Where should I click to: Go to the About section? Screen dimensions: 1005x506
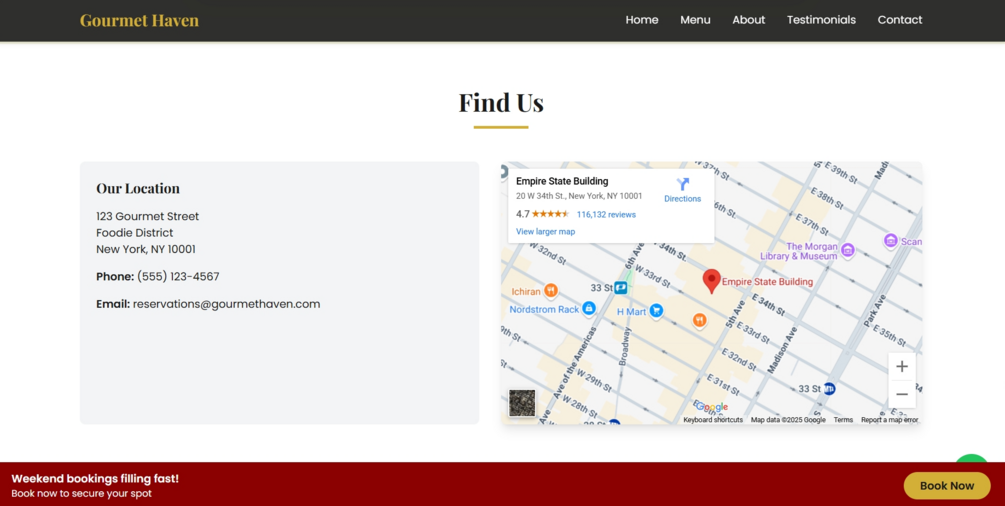[749, 20]
